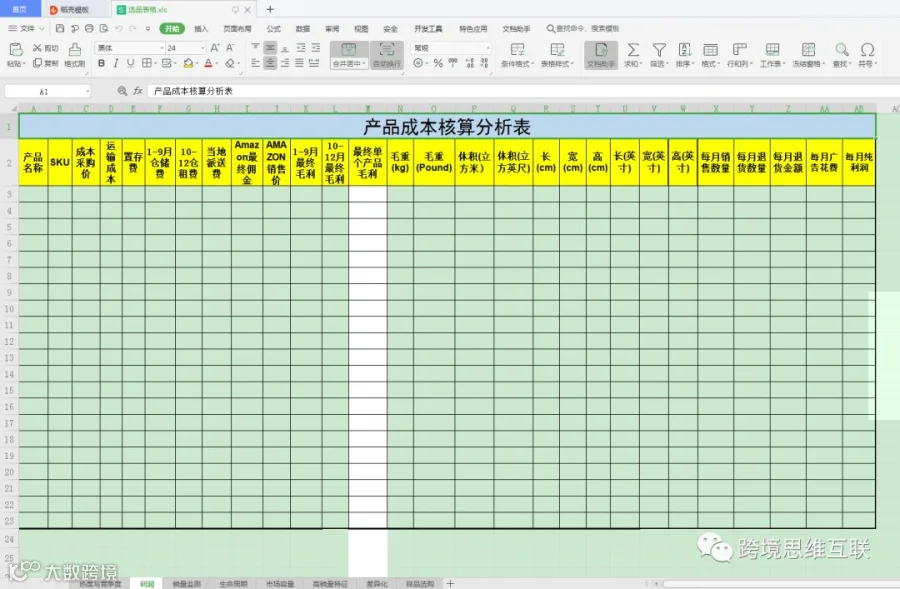Click the Conditional Formatting icon
This screenshot has width=900, height=589.
pos(517,50)
